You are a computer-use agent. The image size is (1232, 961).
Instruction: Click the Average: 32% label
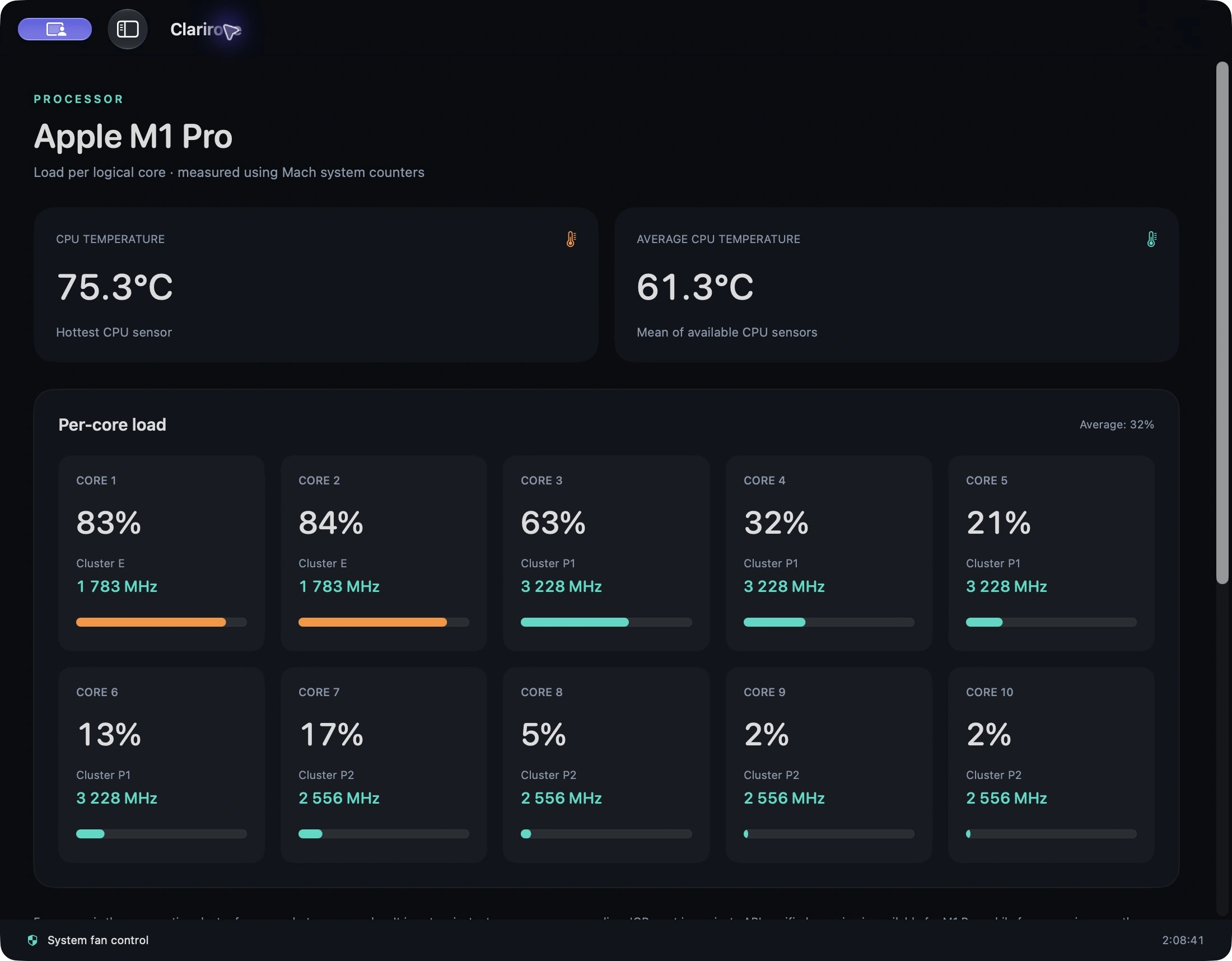click(1116, 424)
